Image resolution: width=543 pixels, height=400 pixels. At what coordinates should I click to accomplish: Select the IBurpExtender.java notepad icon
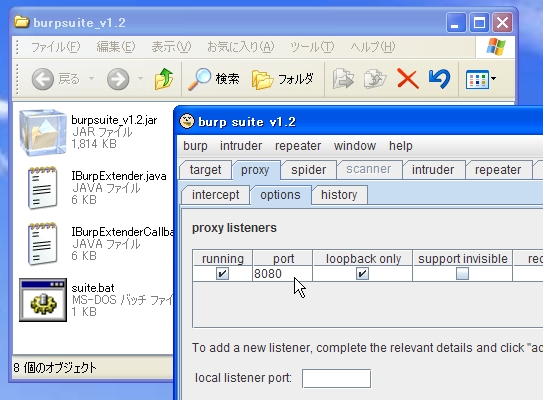pyautogui.click(x=43, y=188)
